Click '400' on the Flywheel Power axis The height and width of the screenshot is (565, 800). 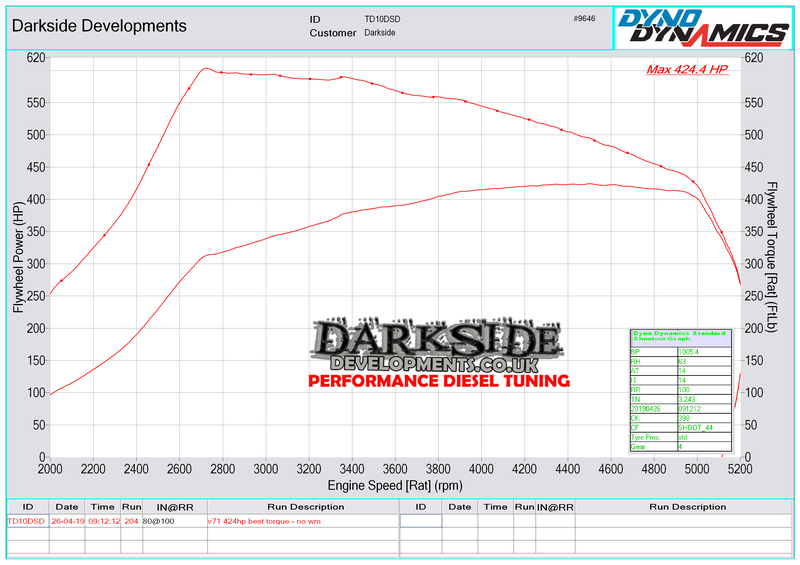(36, 200)
